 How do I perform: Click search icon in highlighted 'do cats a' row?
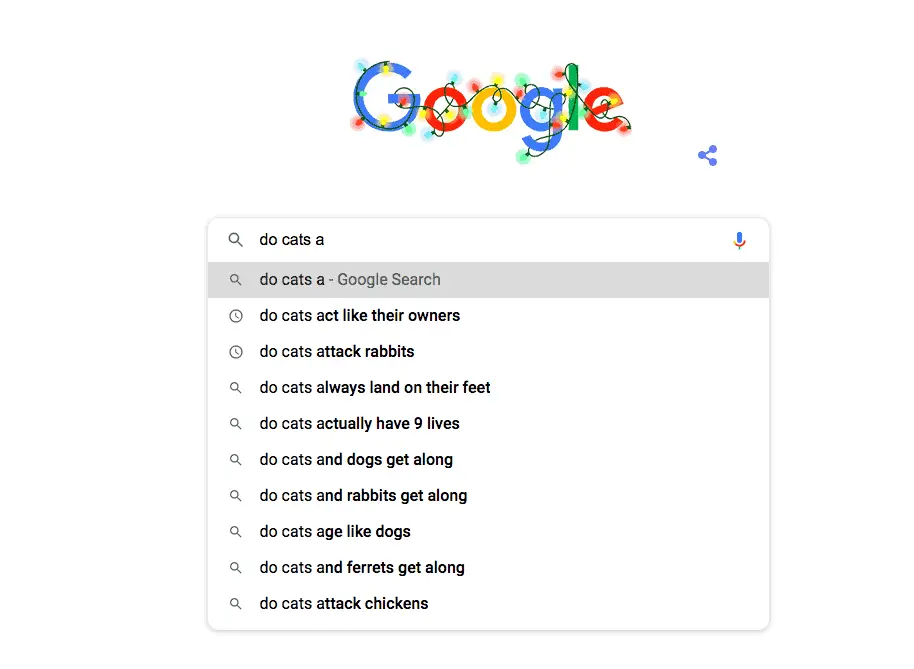235,280
